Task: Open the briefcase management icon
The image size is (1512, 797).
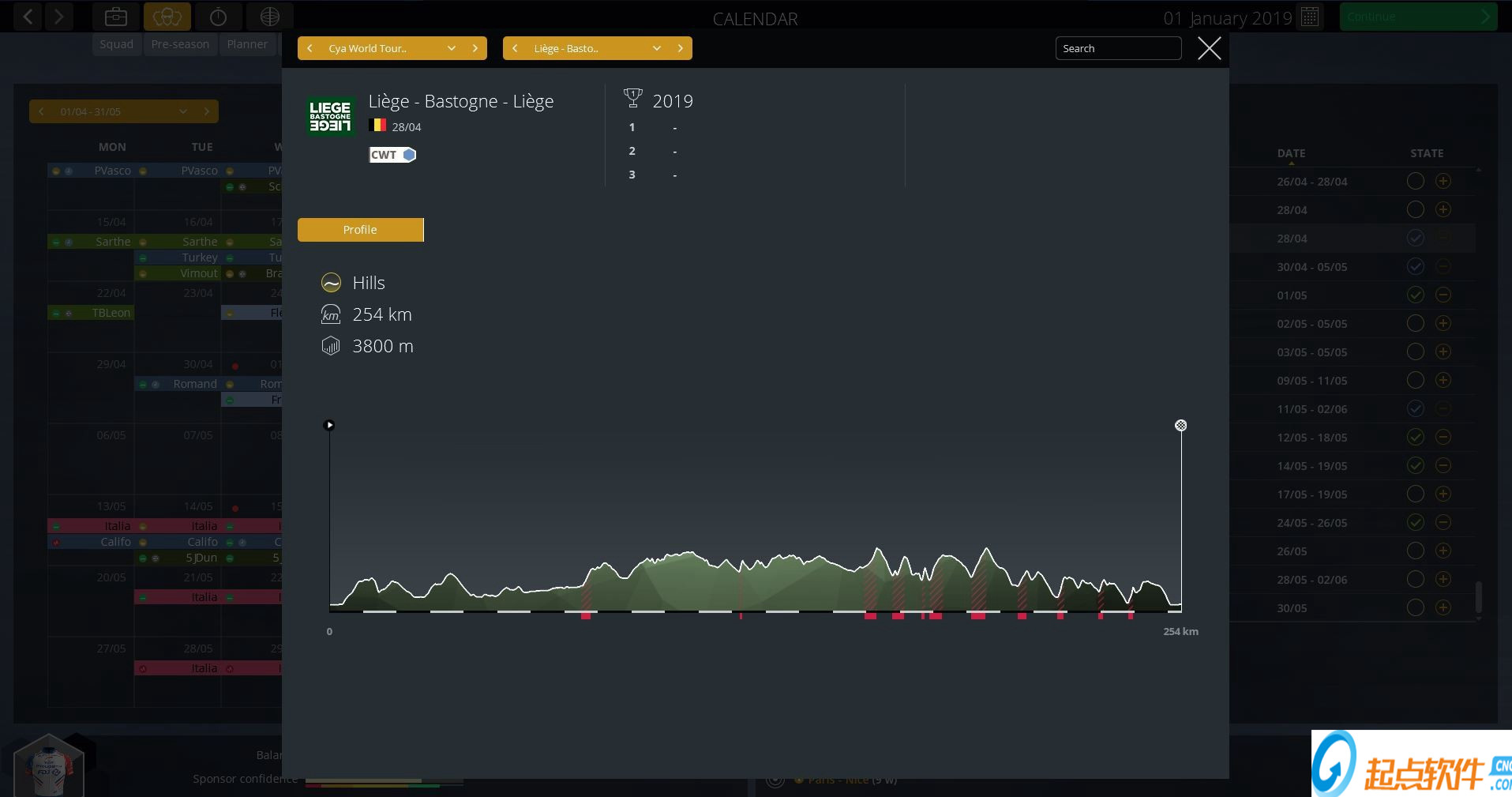Action: [x=116, y=16]
